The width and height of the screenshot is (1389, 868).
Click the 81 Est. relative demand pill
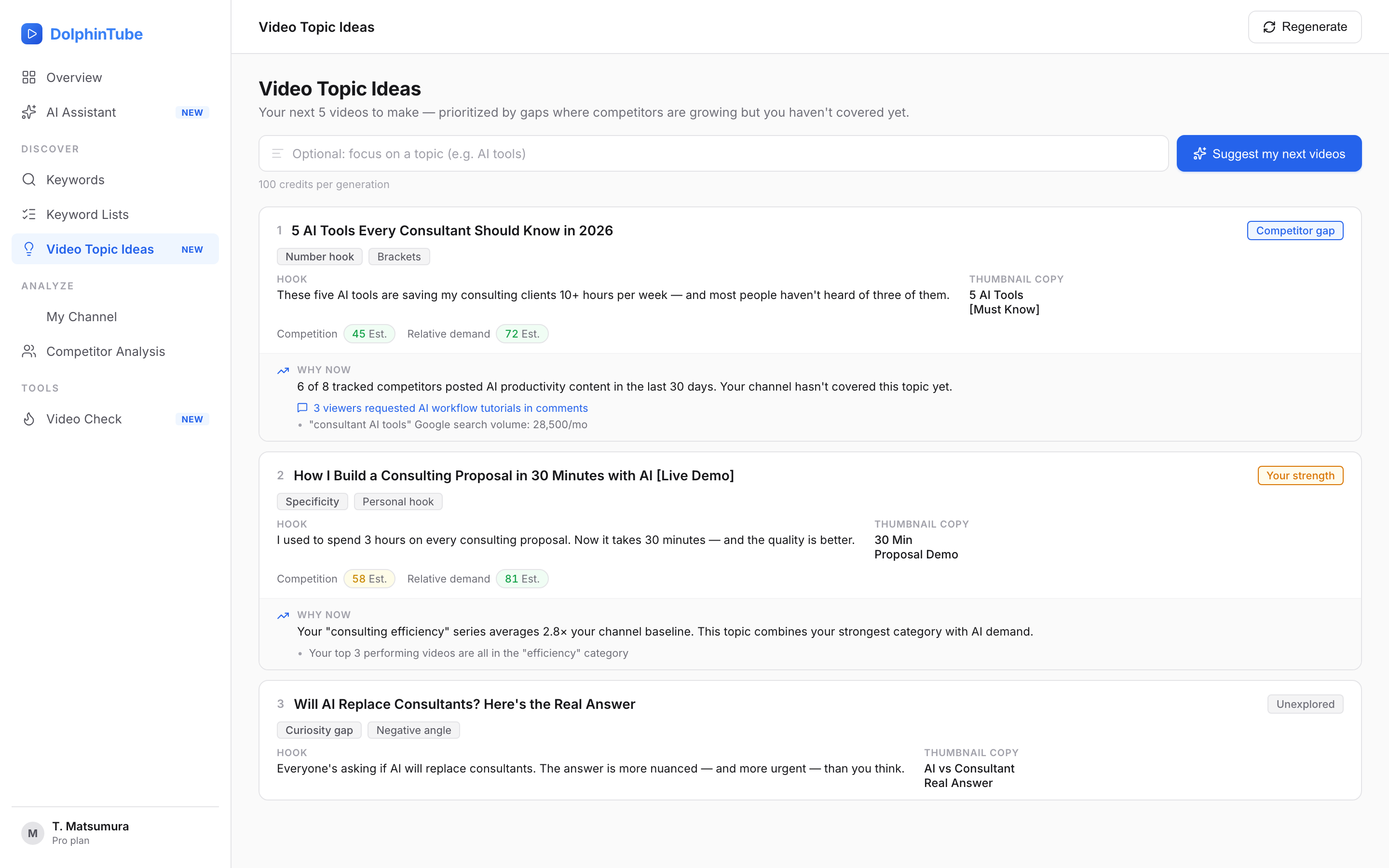tap(522, 579)
